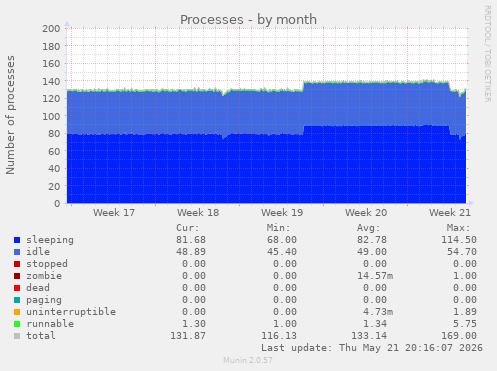
Task: Click sleeping minimum value 68.00
Action: tap(282, 240)
